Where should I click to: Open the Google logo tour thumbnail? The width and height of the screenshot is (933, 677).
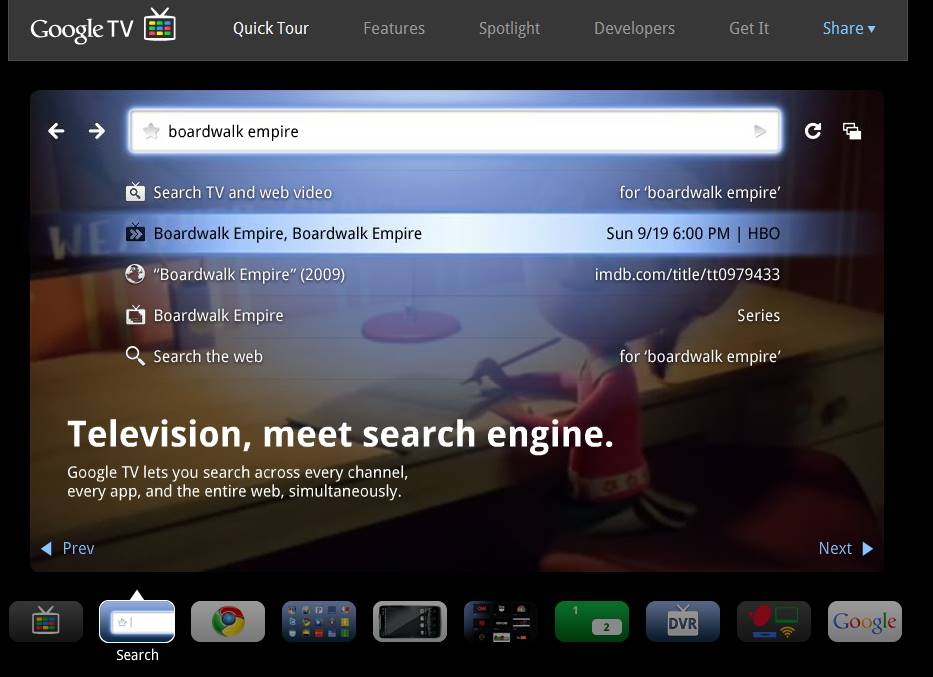[865, 621]
